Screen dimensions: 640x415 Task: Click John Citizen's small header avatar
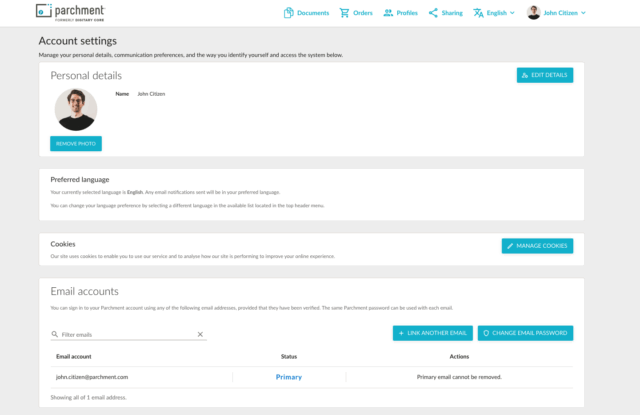pos(534,13)
